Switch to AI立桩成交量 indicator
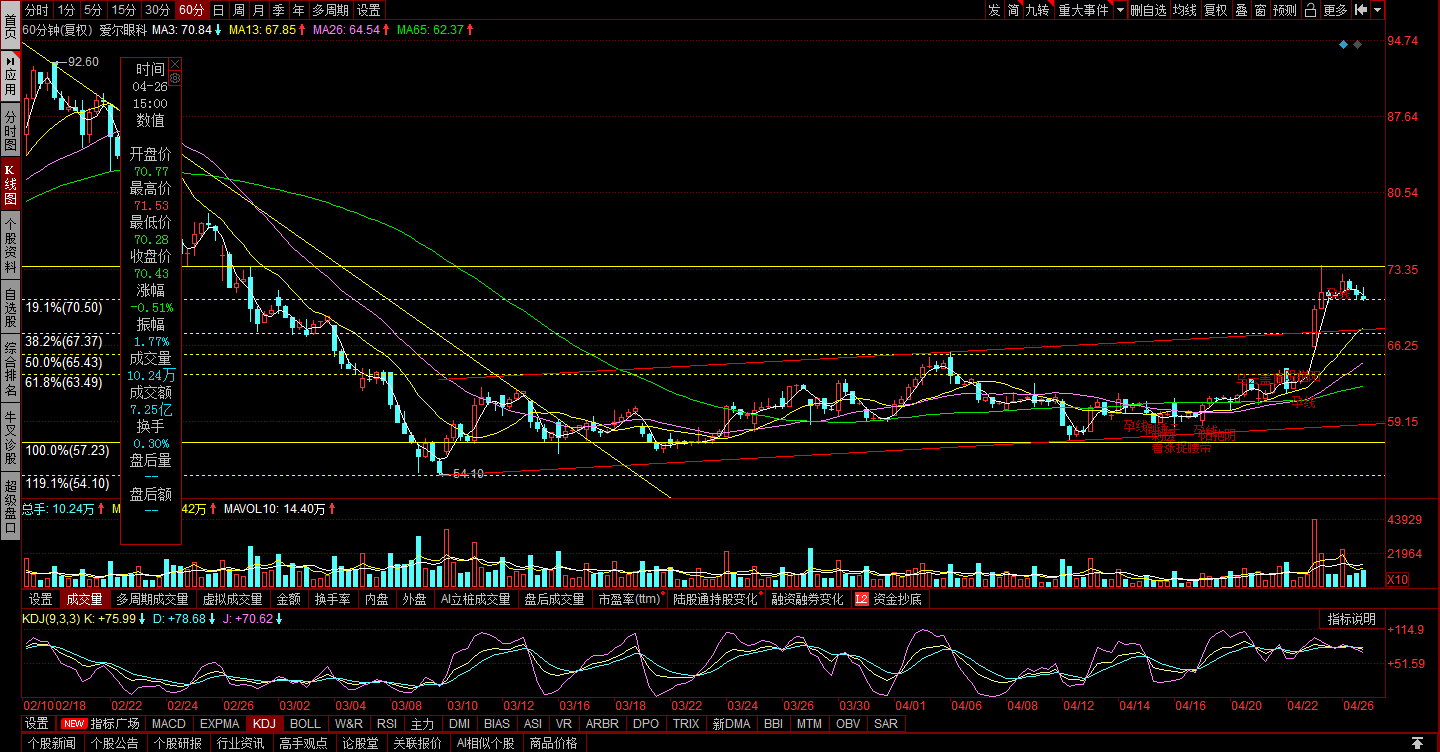This screenshot has height=752, width=1440. (x=474, y=599)
